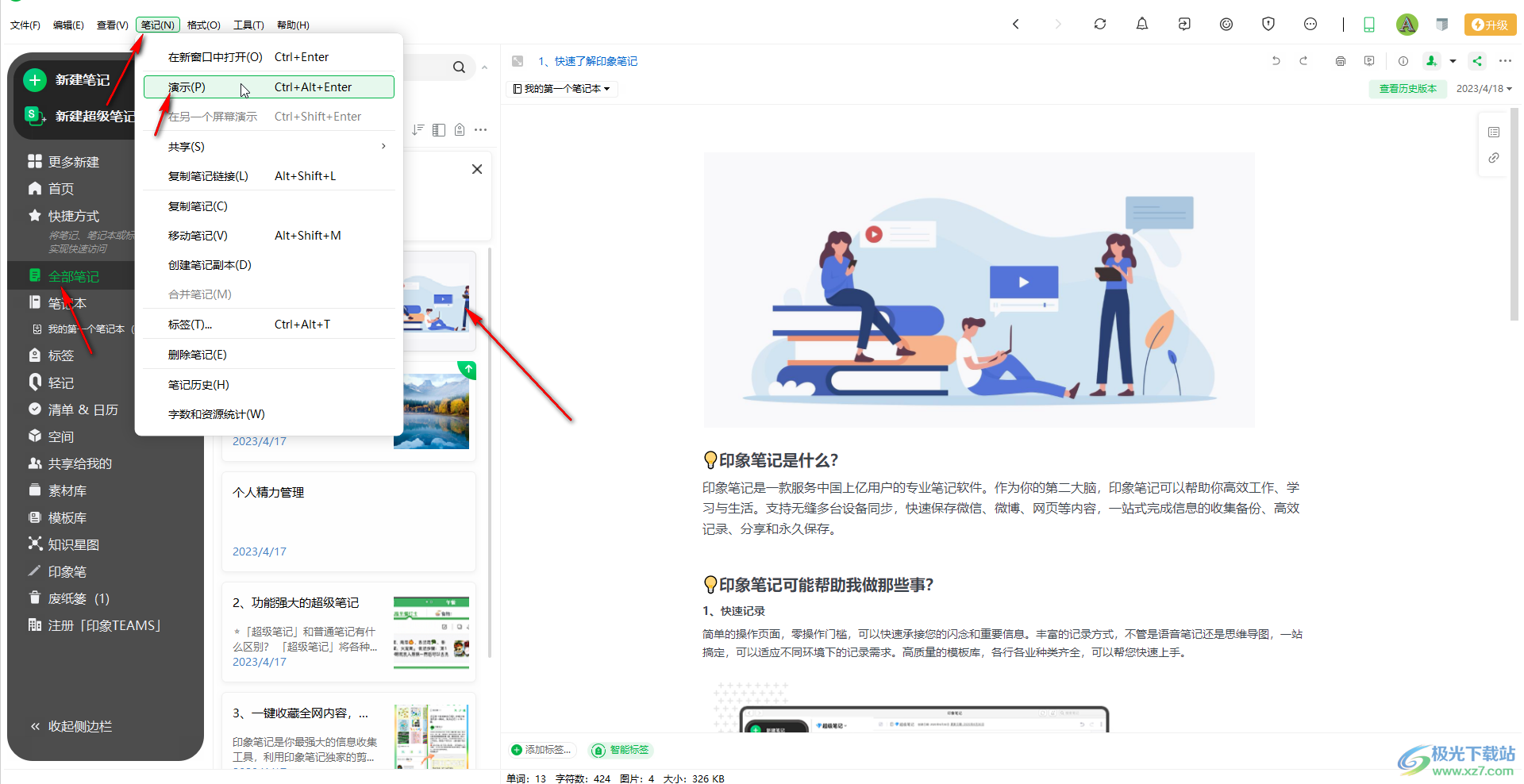Click the print icon

pos(1340,61)
